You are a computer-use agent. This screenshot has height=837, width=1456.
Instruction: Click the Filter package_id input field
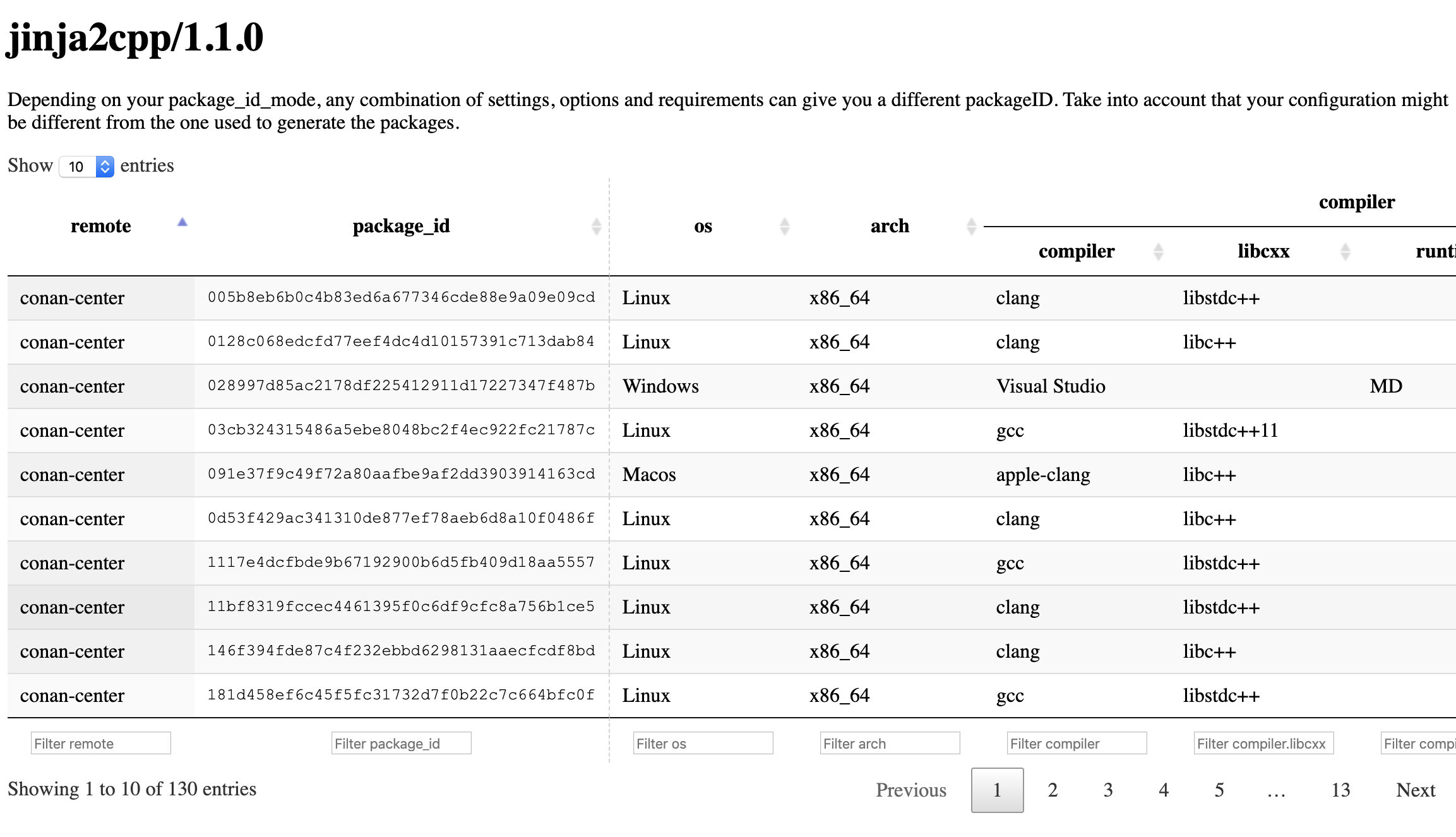pyautogui.click(x=401, y=744)
